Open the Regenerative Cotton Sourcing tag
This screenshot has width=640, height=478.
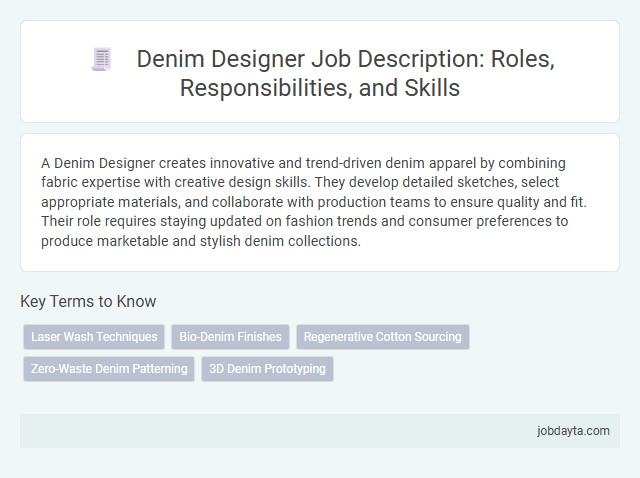382,337
